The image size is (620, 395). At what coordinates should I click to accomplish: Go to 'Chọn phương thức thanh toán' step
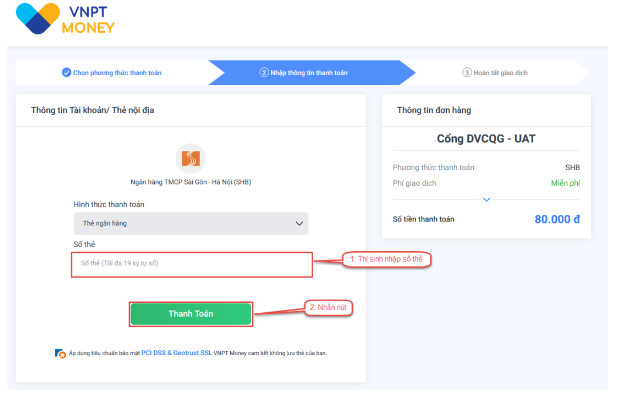[112, 73]
